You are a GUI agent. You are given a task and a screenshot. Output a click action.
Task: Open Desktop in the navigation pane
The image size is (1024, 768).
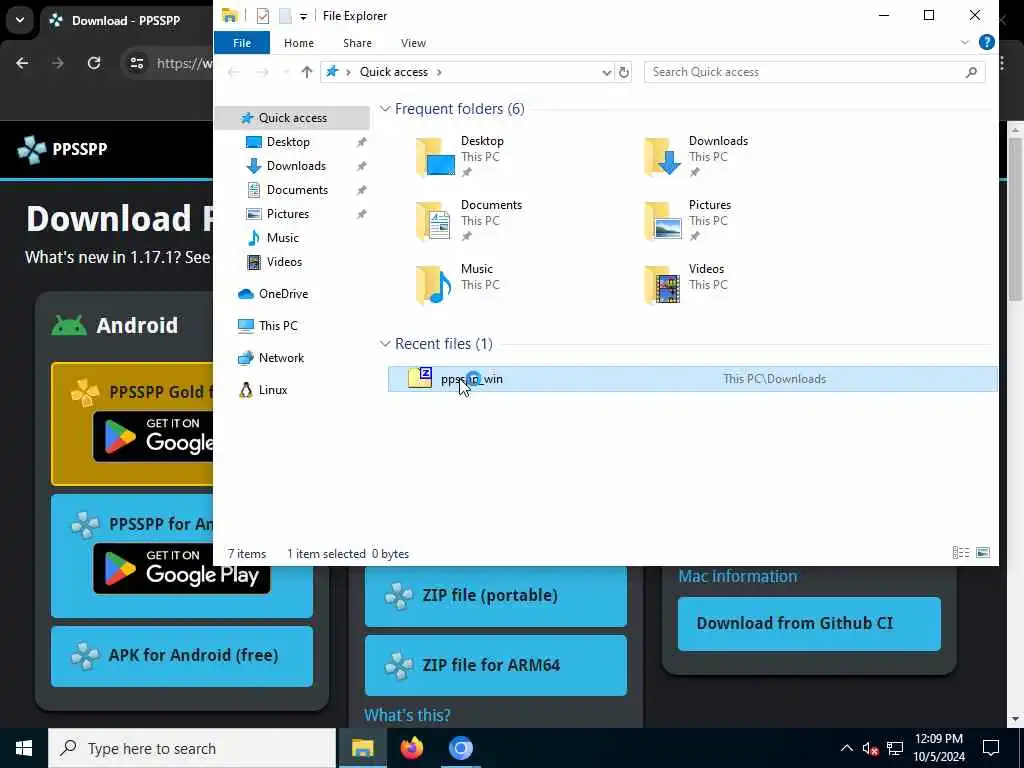click(288, 142)
